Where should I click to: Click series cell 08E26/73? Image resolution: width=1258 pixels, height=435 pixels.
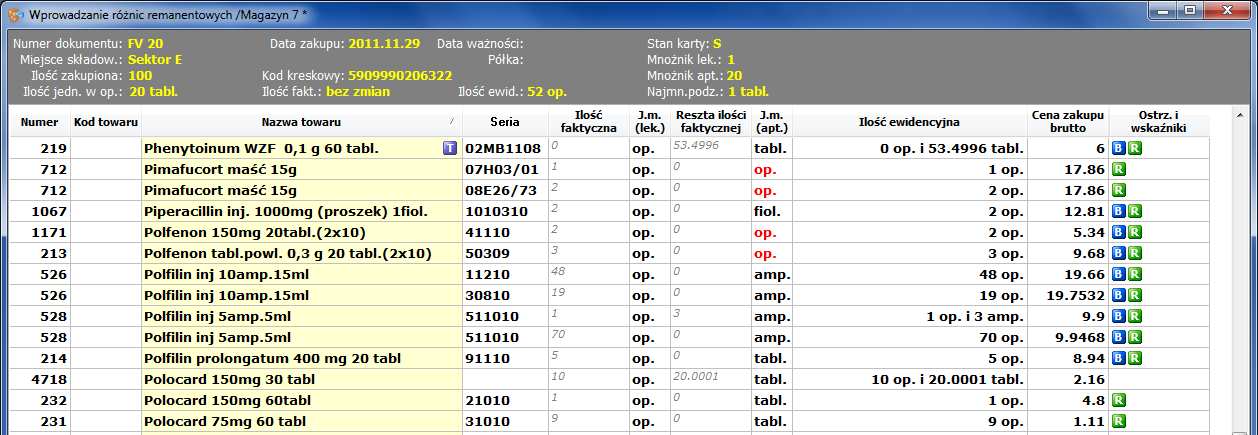505,190
